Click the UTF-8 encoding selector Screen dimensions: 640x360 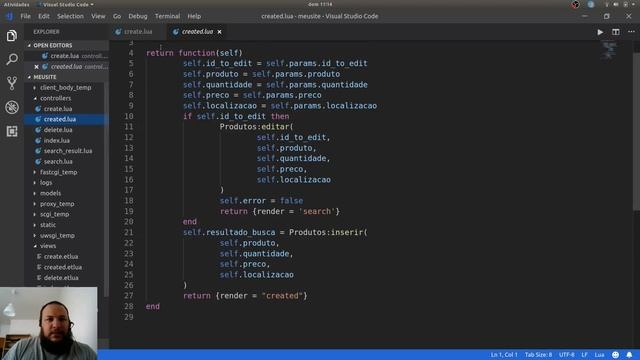point(567,355)
